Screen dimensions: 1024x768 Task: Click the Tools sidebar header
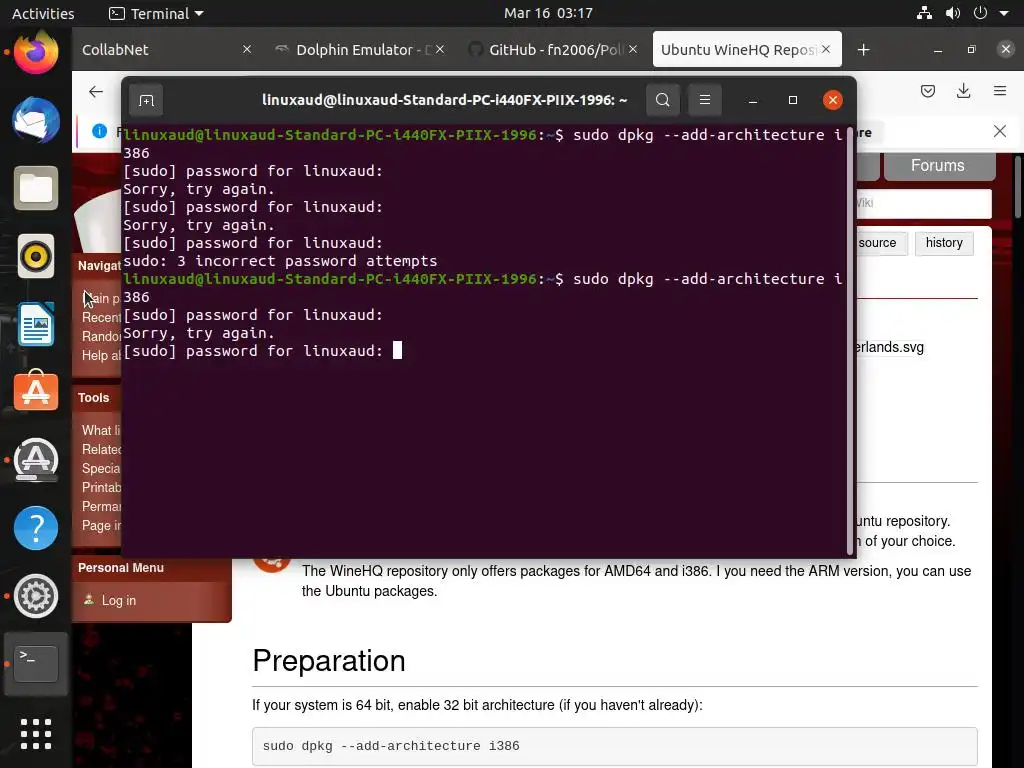click(x=93, y=398)
